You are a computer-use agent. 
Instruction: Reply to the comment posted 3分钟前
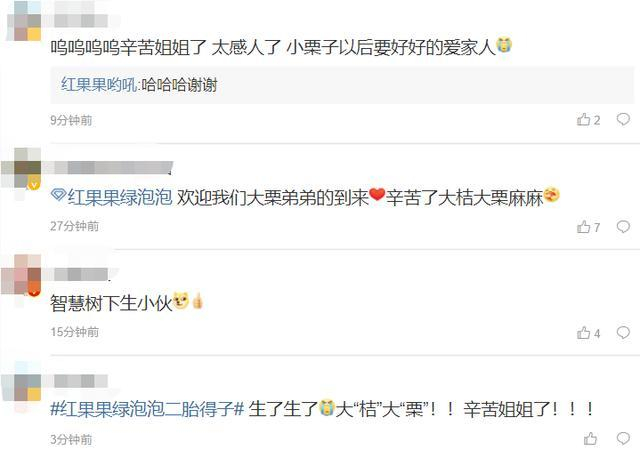[x=623, y=438]
